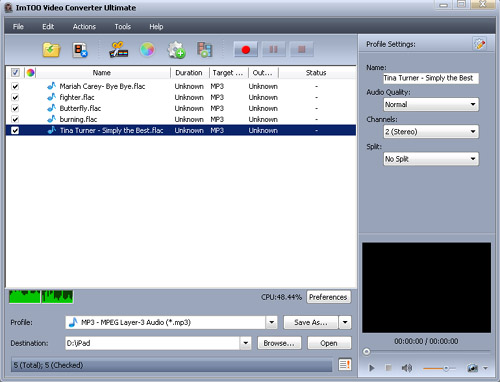Click the Target column header
The image size is (500, 382).
point(228,73)
